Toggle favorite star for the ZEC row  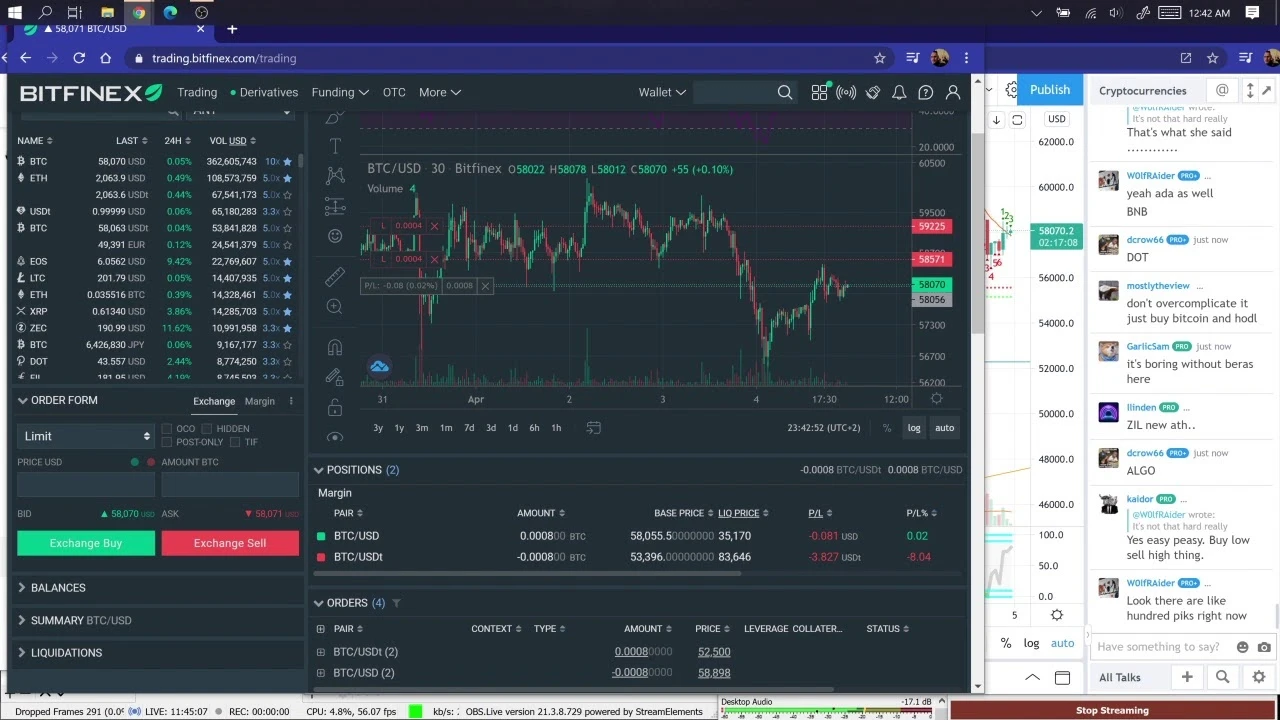point(288,328)
